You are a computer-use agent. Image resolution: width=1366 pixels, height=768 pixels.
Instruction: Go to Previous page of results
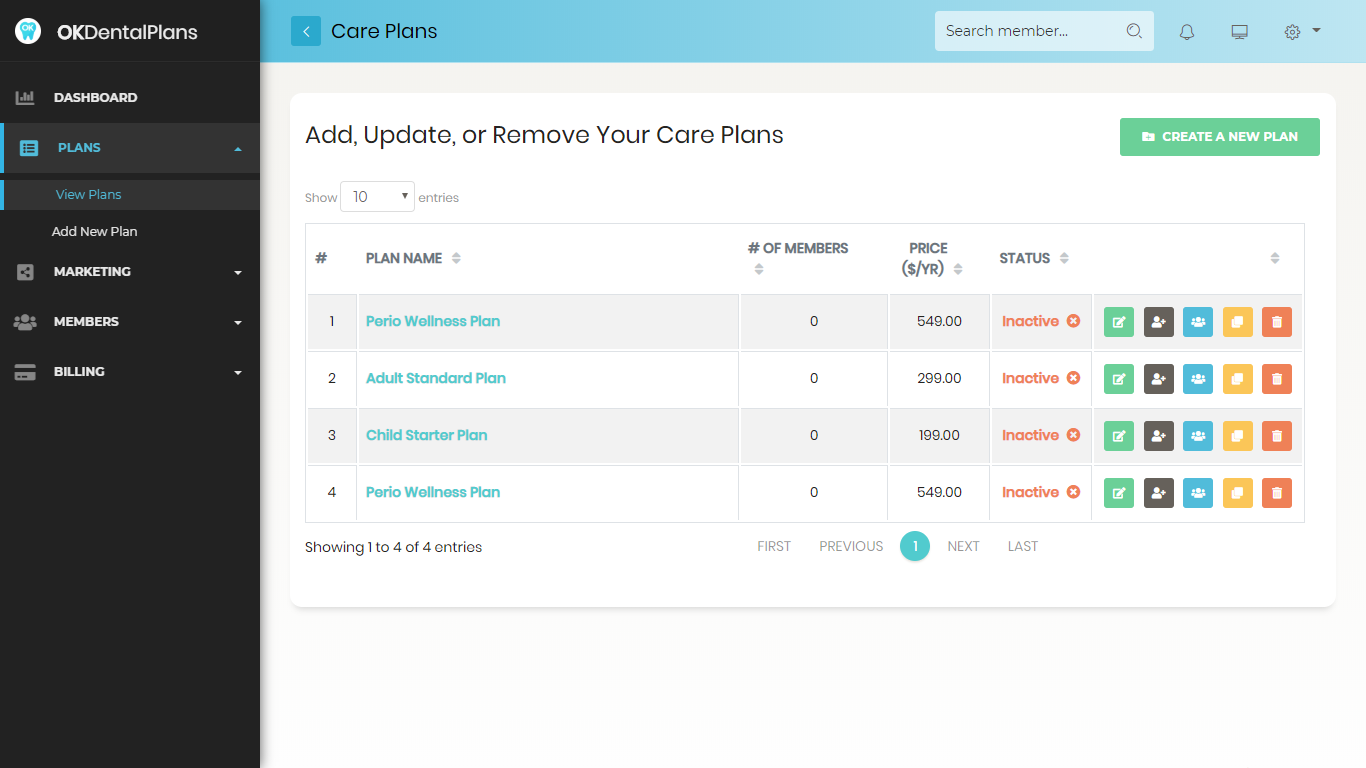coord(851,546)
